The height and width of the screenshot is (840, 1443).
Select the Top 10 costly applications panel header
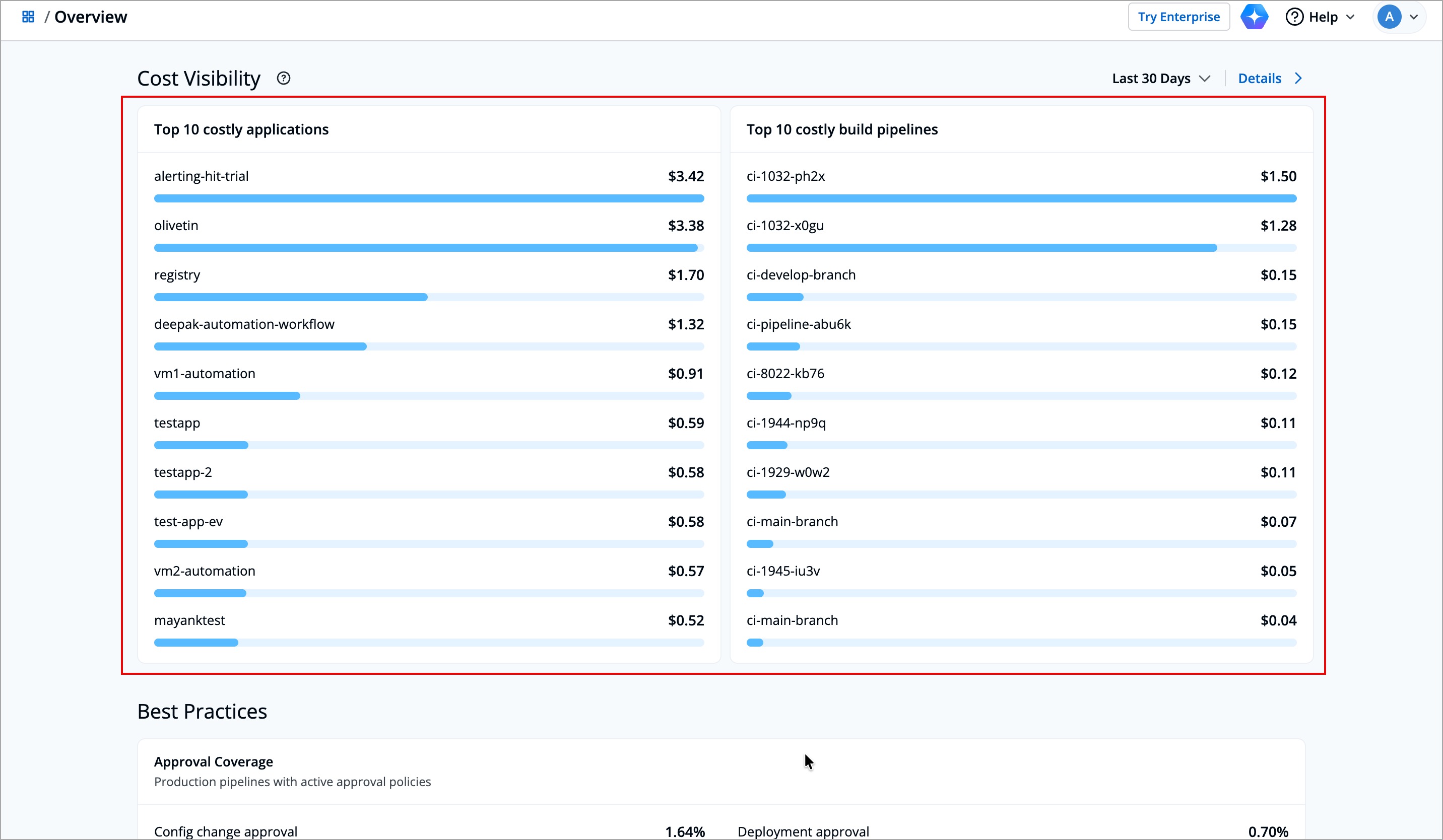click(241, 129)
